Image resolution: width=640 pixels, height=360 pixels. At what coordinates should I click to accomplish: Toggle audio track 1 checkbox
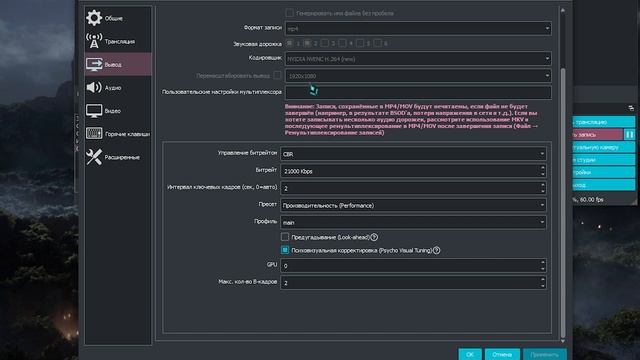(x=290, y=43)
